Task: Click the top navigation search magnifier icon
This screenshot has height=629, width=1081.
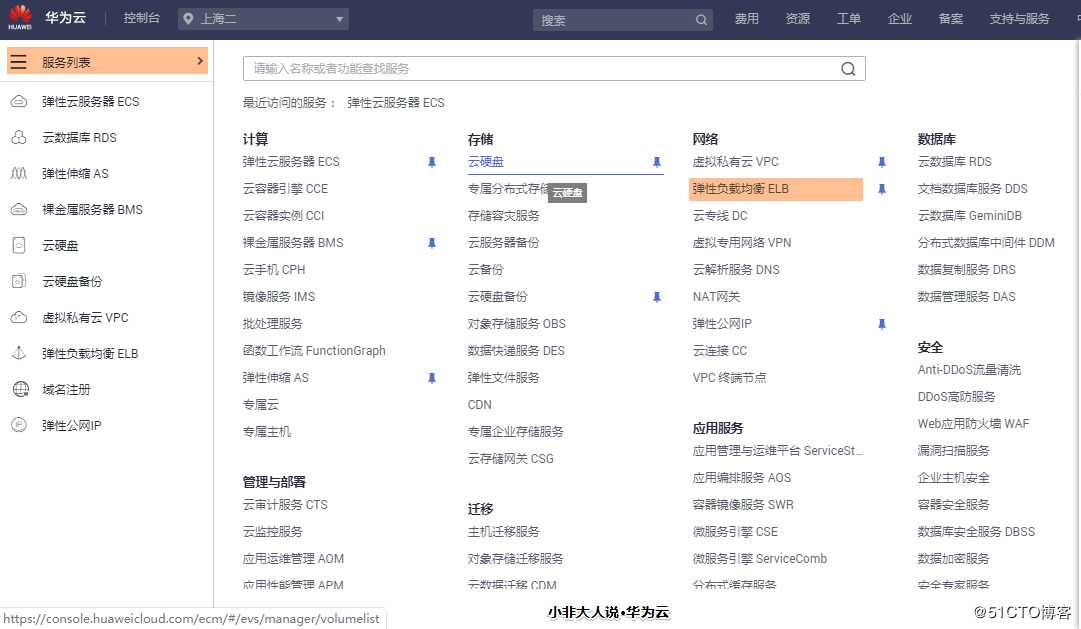Action: (701, 20)
